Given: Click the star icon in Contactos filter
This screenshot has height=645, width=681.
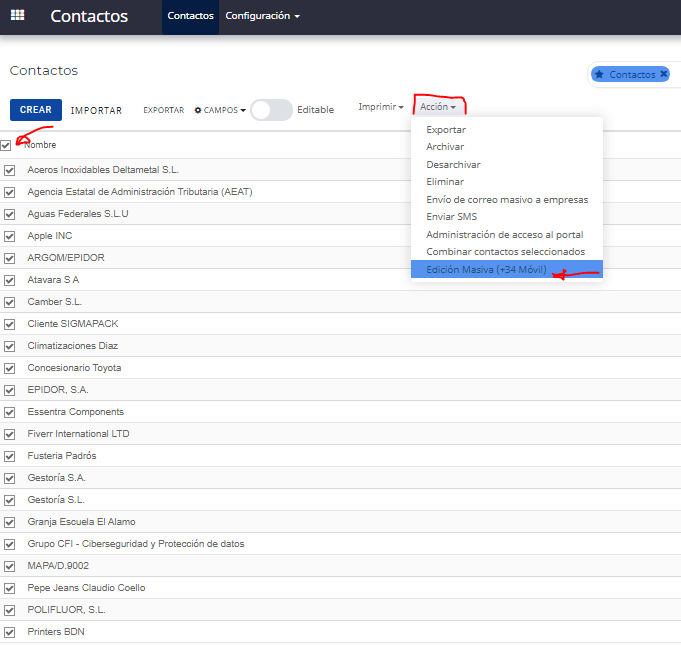Looking at the screenshot, I should pos(599,74).
